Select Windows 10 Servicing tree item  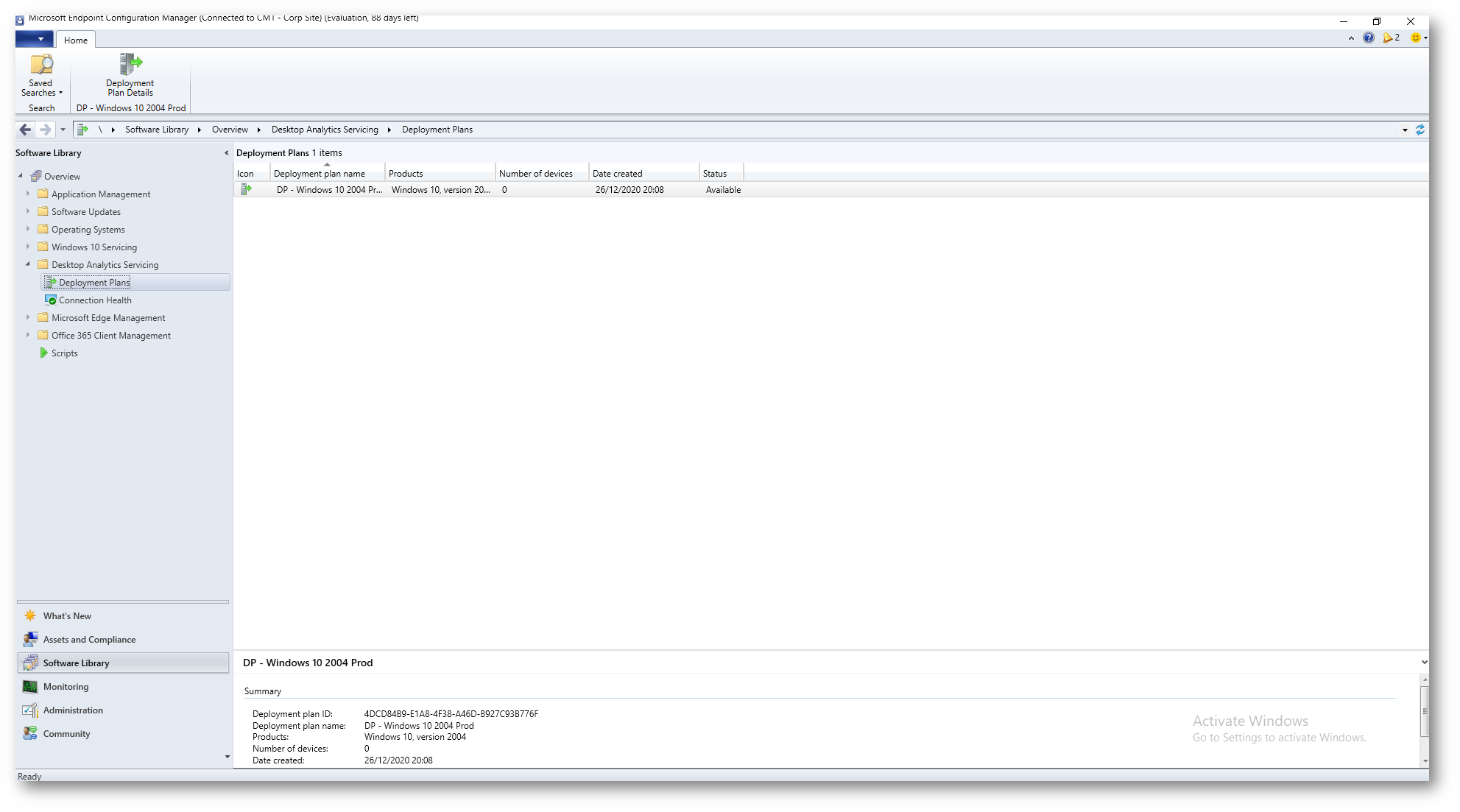pos(94,247)
